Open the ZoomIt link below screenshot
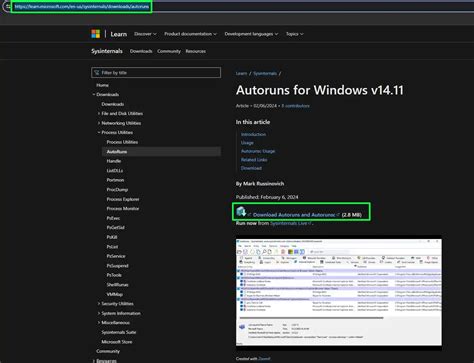 [x=264, y=359]
